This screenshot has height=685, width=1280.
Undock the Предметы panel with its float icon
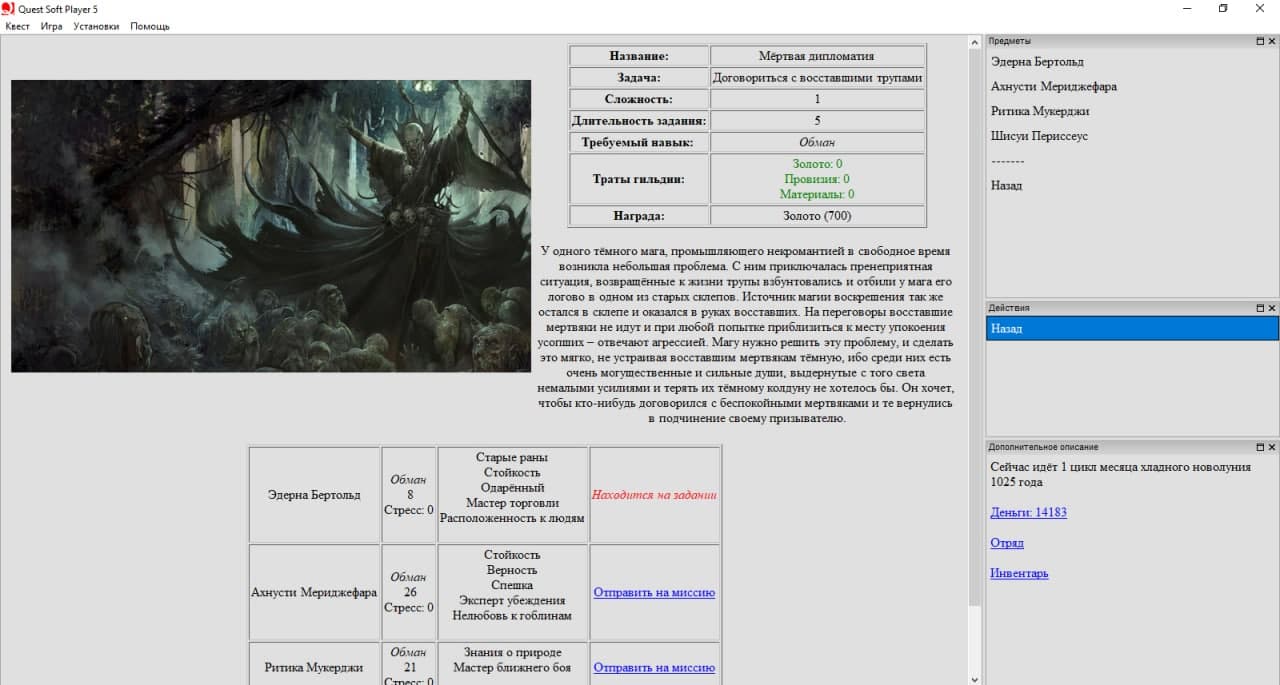[x=1260, y=41]
